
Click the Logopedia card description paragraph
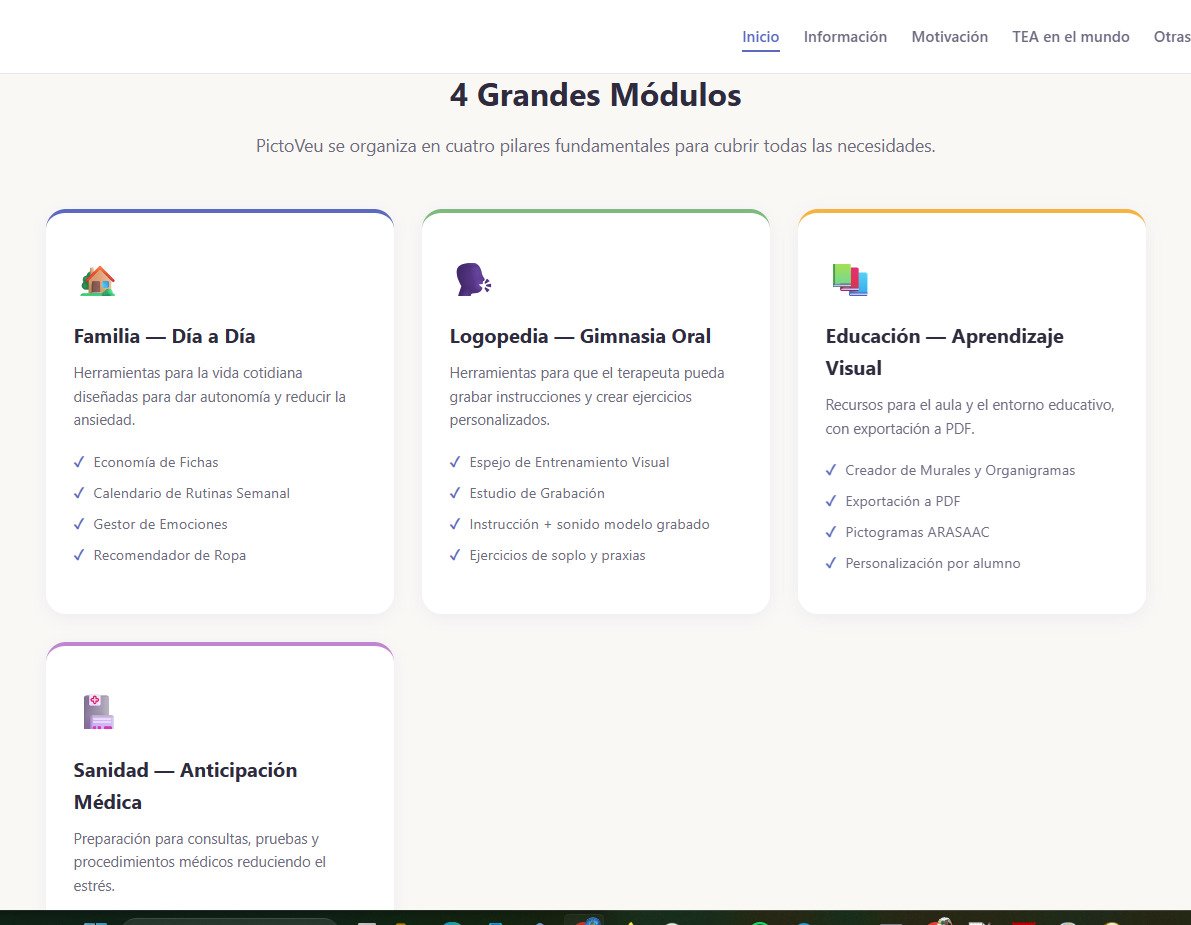pos(587,396)
